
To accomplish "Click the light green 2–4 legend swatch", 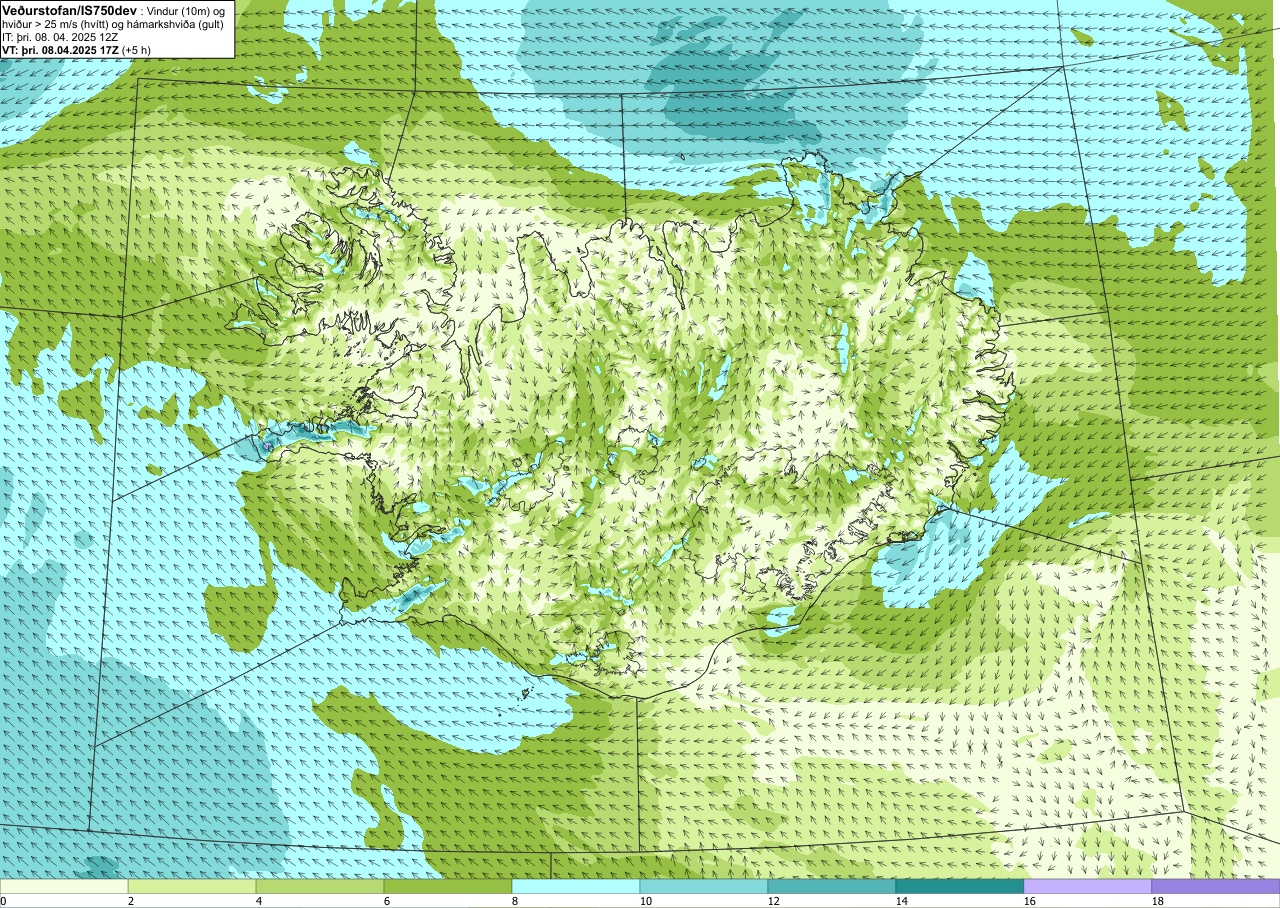I will 192,886.
